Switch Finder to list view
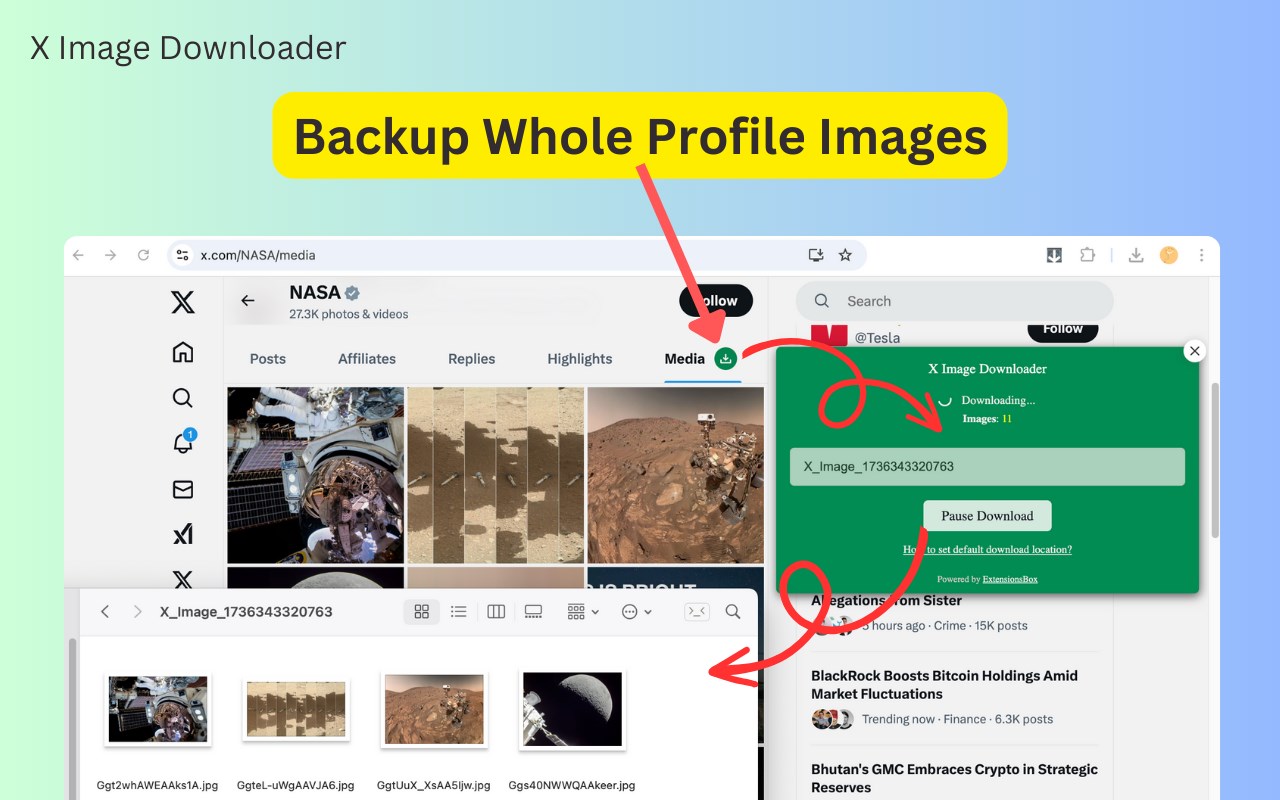This screenshot has height=800, width=1280. (x=458, y=611)
